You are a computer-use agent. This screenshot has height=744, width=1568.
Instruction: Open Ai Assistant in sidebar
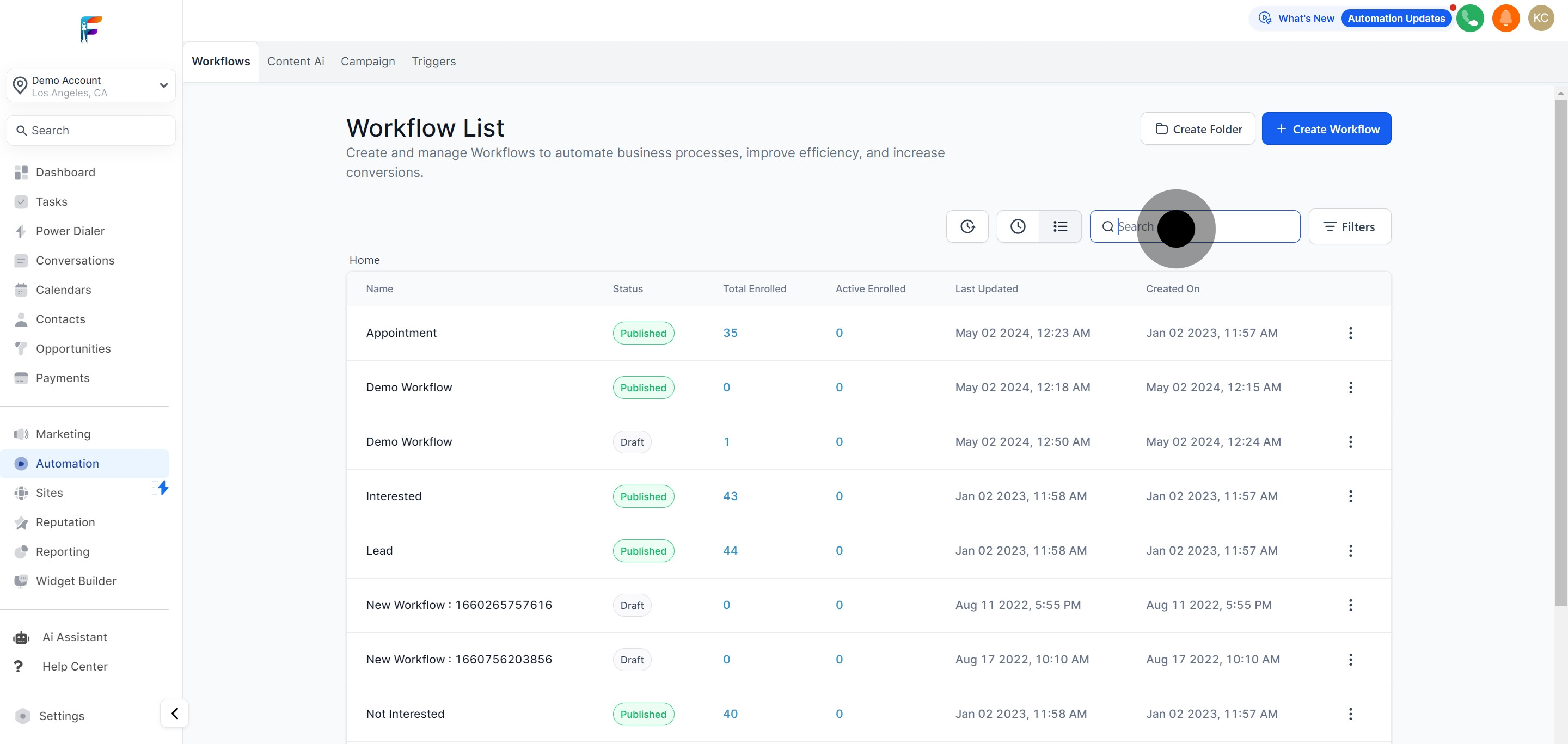74,637
